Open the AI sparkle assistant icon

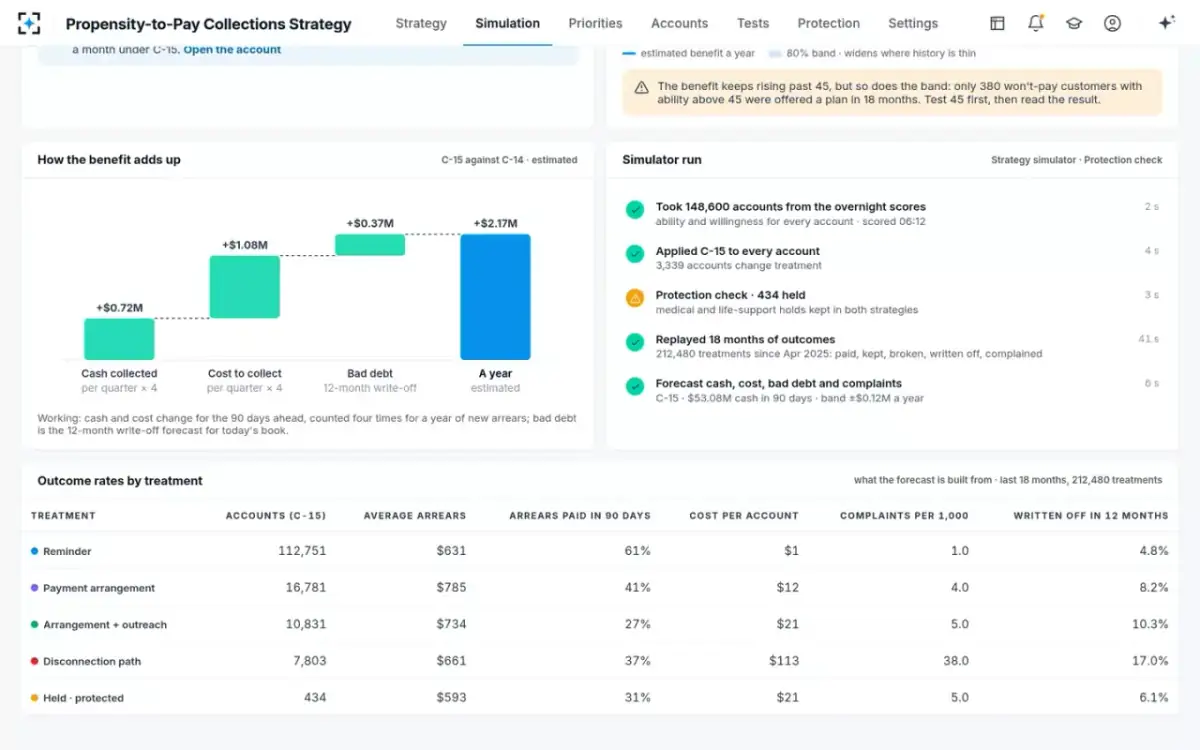tap(1165, 23)
